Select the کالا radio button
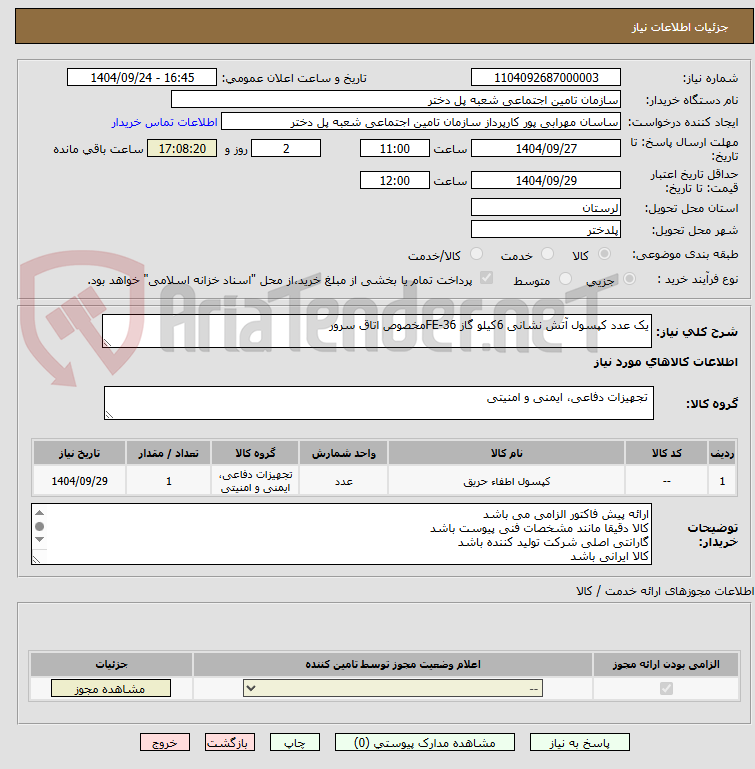 pos(604,254)
